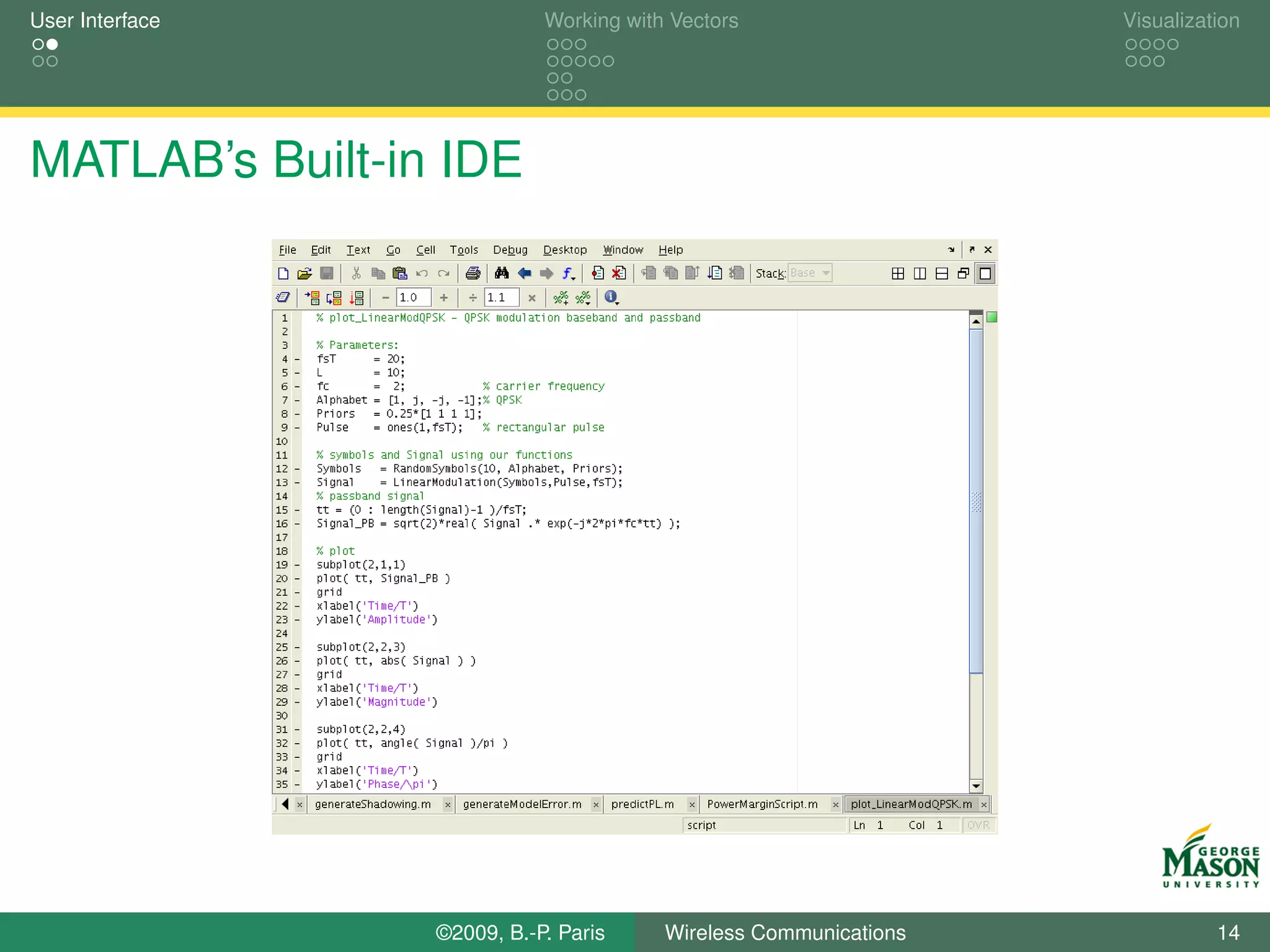Open the Stack Base dropdown
This screenshot has height=952, width=1270.
click(x=810, y=273)
